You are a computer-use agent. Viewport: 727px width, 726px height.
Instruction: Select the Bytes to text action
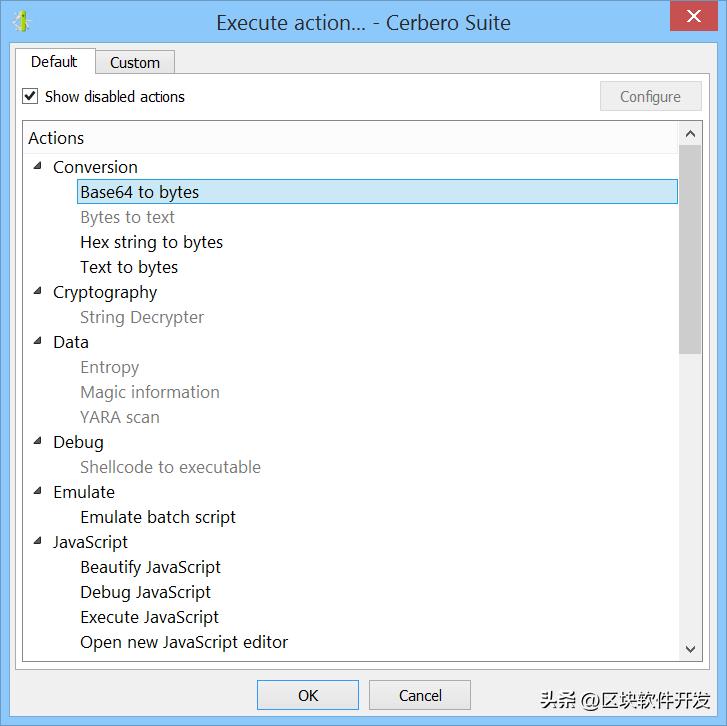(128, 217)
